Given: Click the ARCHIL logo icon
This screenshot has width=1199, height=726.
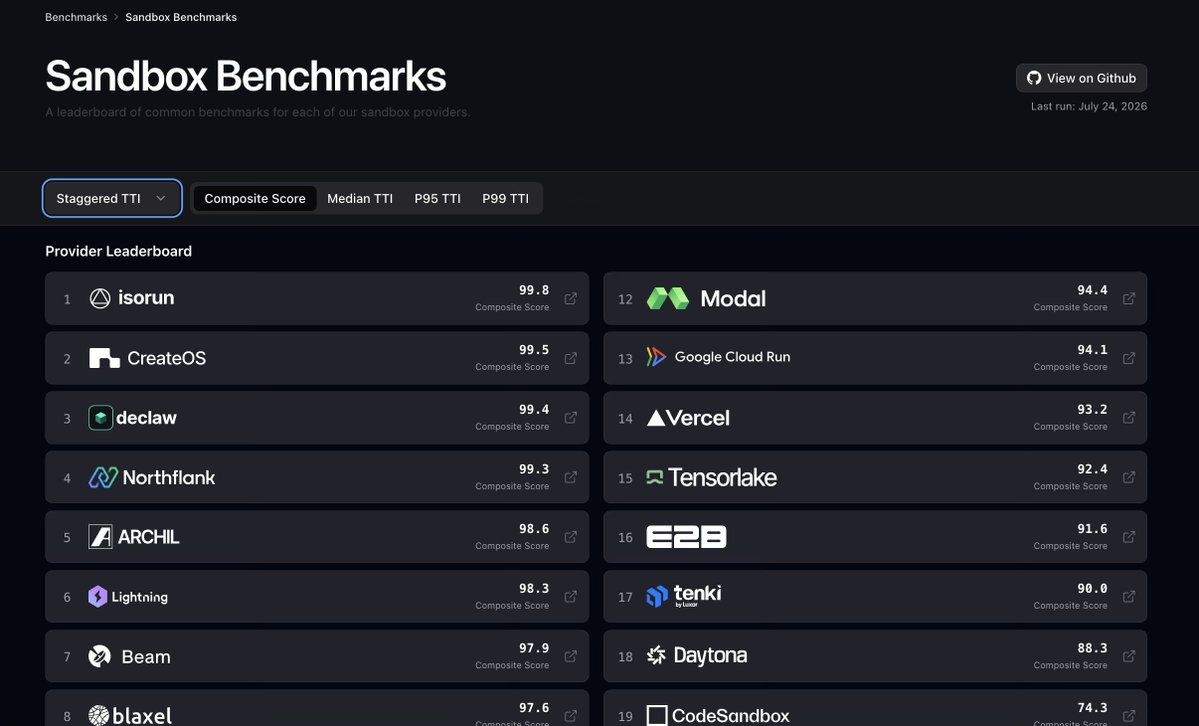Looking at the screenshot, I should click(100, 537).
